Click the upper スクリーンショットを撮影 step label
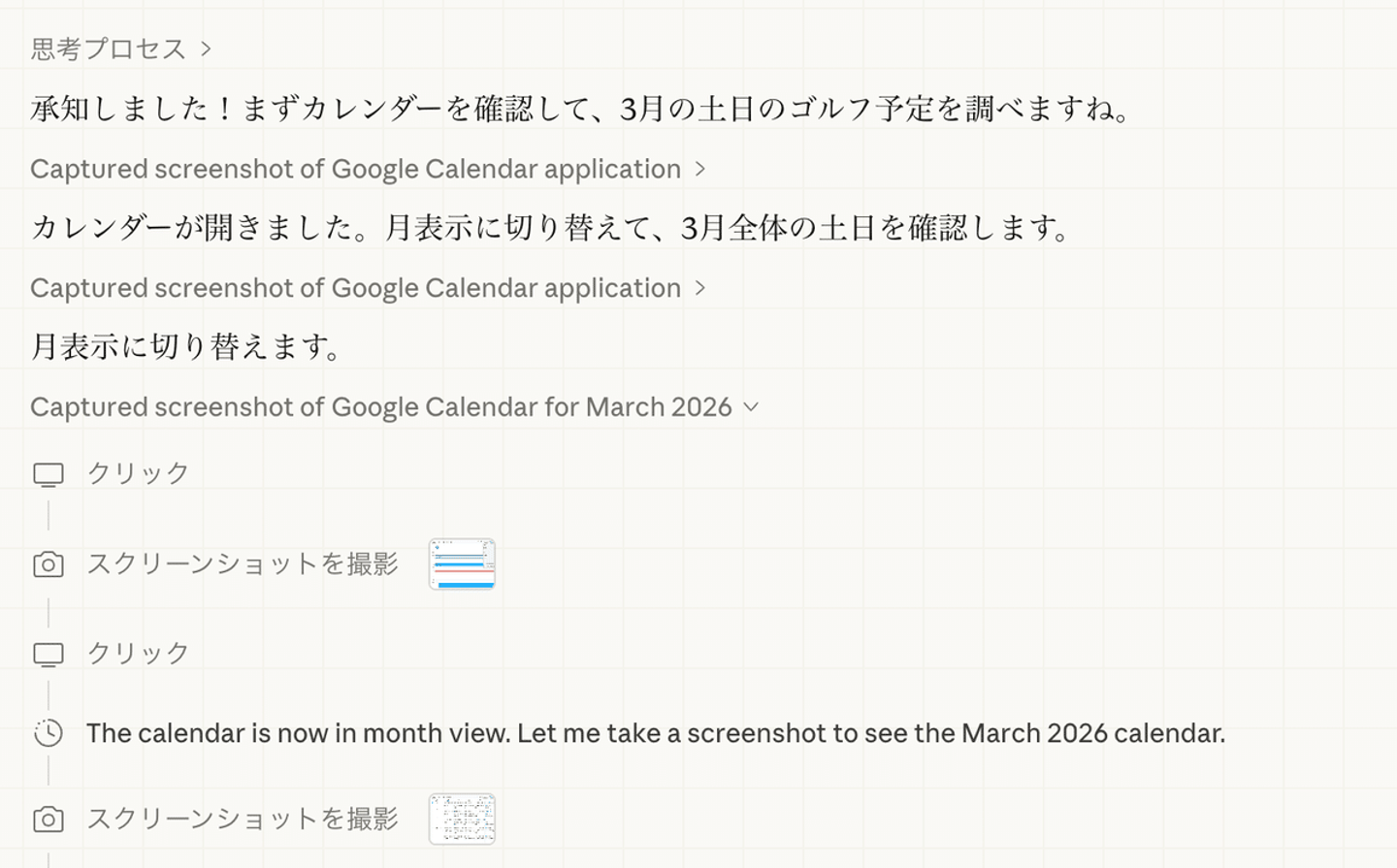The width and height of the screenshot is (1397, 868). coord(243,563)
